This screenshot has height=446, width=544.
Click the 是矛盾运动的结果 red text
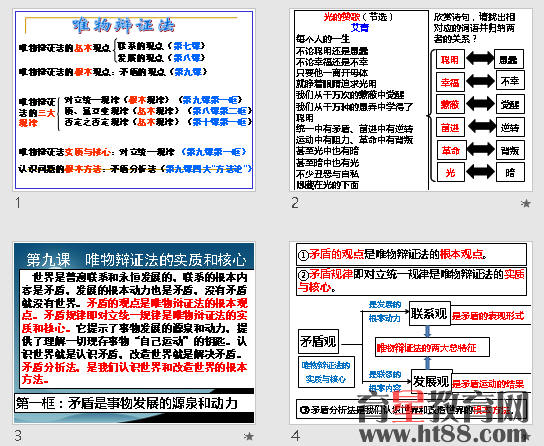[x=488, y=384]
